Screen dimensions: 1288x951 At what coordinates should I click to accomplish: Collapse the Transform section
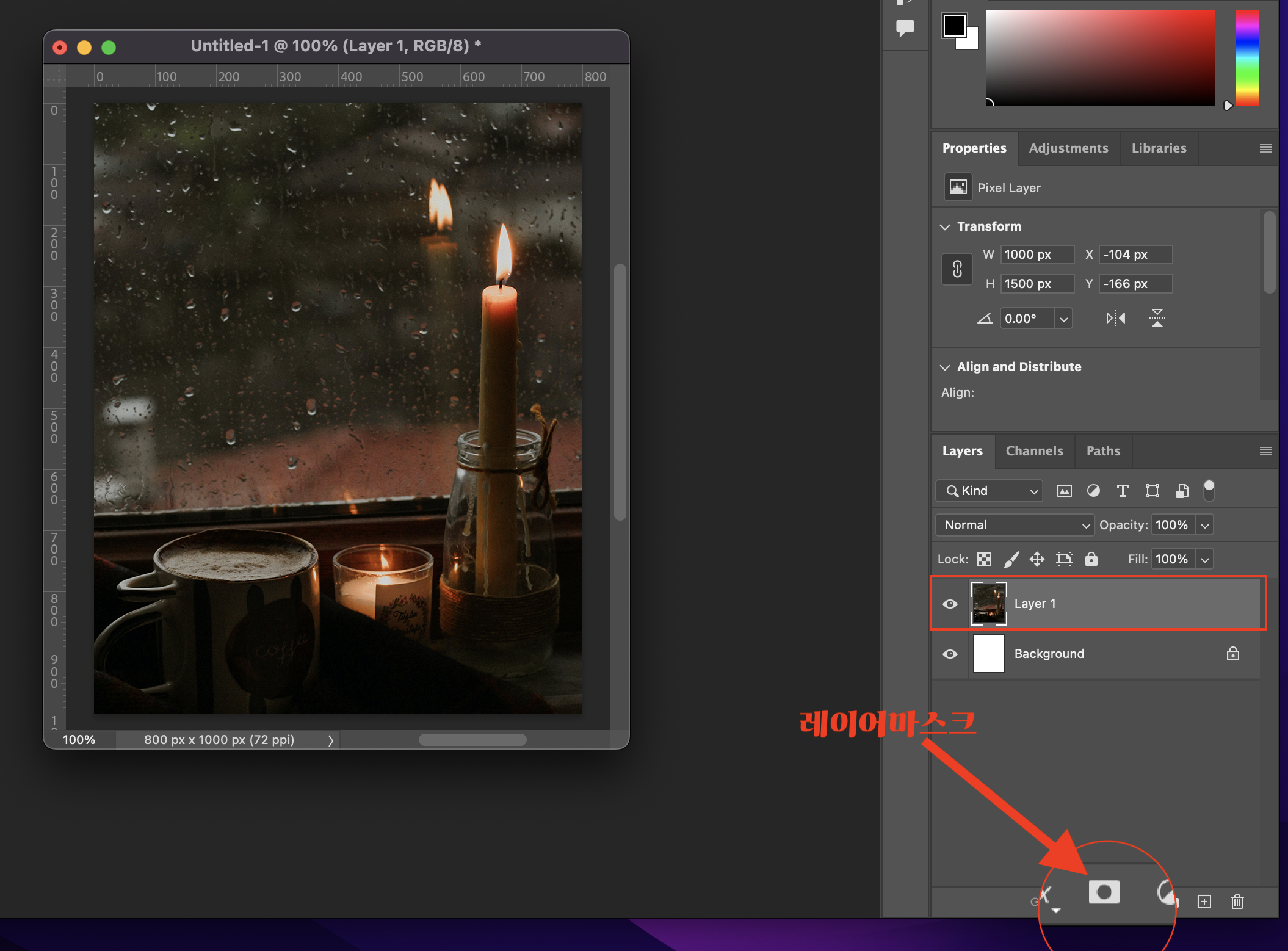[x=945, y=226]
